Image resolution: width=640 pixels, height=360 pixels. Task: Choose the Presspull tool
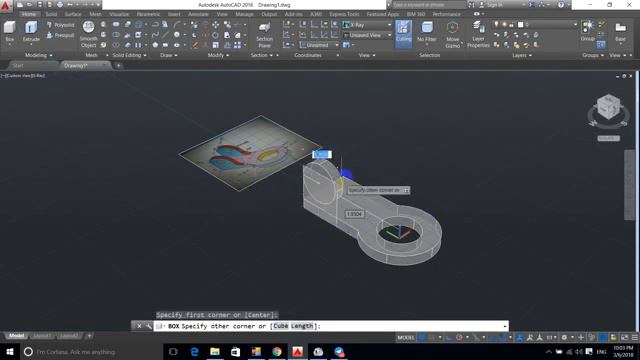click(x=60, y=36)
